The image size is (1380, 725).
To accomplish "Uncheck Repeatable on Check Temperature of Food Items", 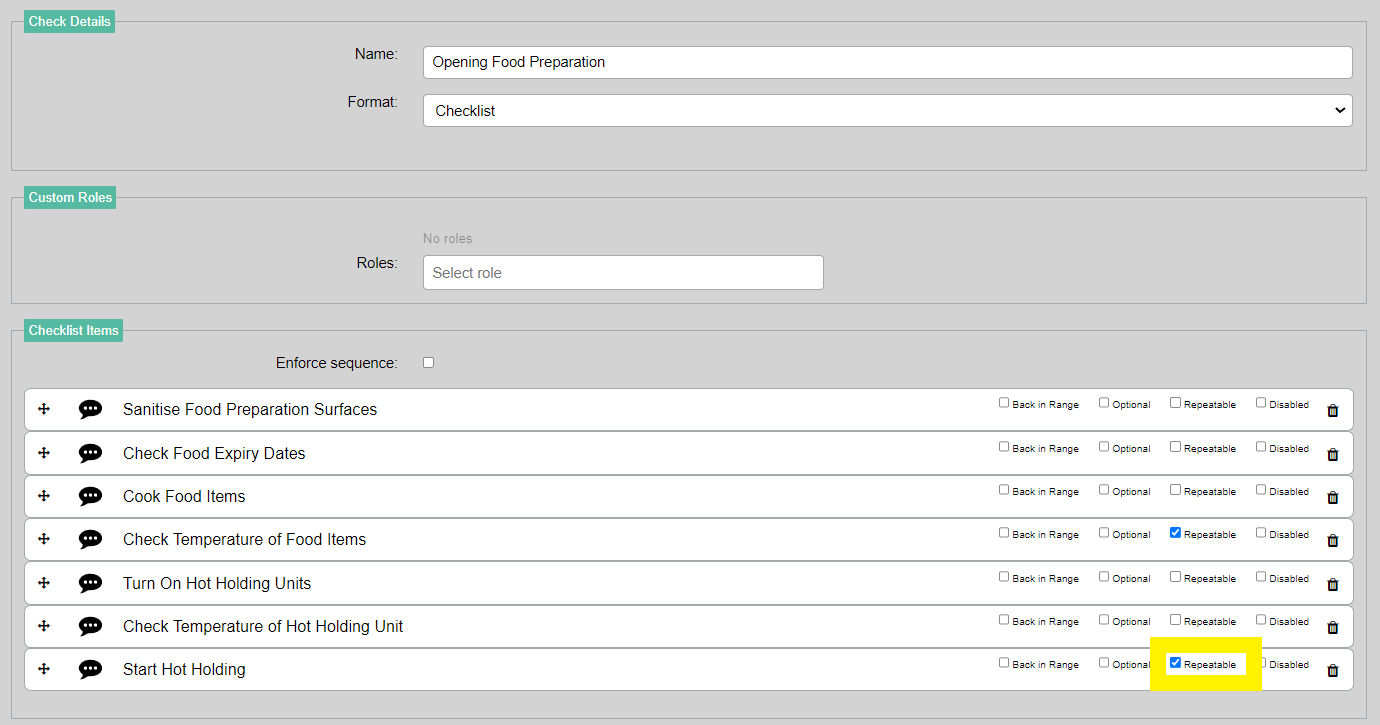I will pos(1176,533).
